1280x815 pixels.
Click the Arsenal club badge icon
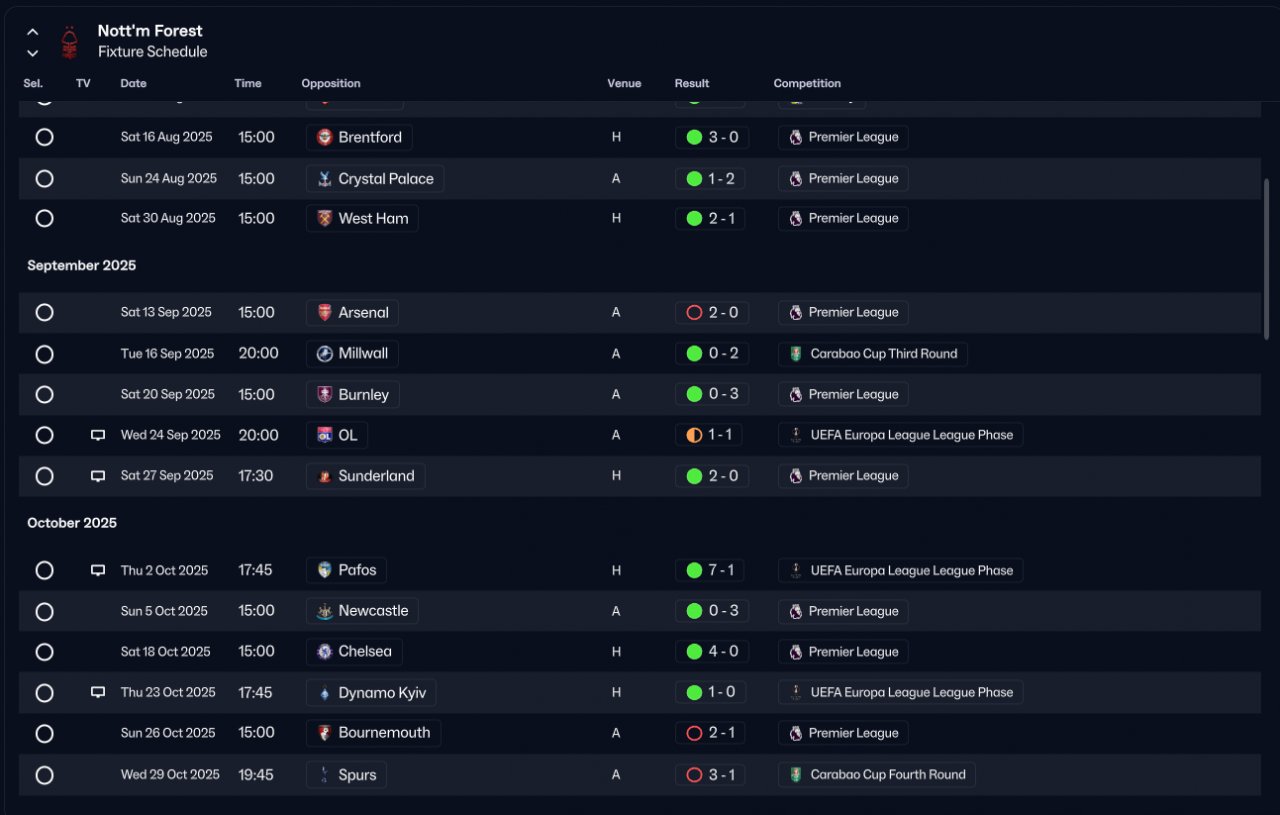click(324, 313)
